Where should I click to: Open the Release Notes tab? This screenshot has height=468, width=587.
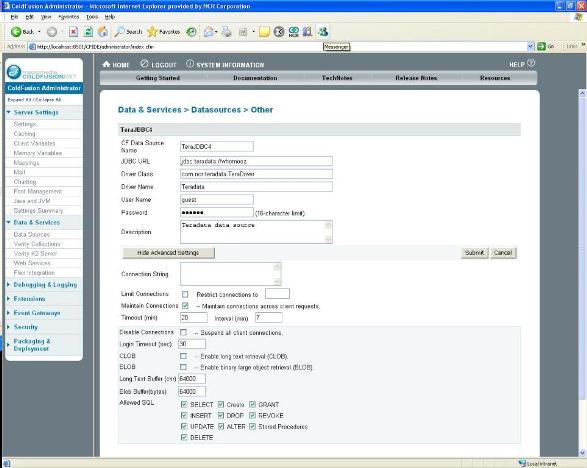point(416,78)
